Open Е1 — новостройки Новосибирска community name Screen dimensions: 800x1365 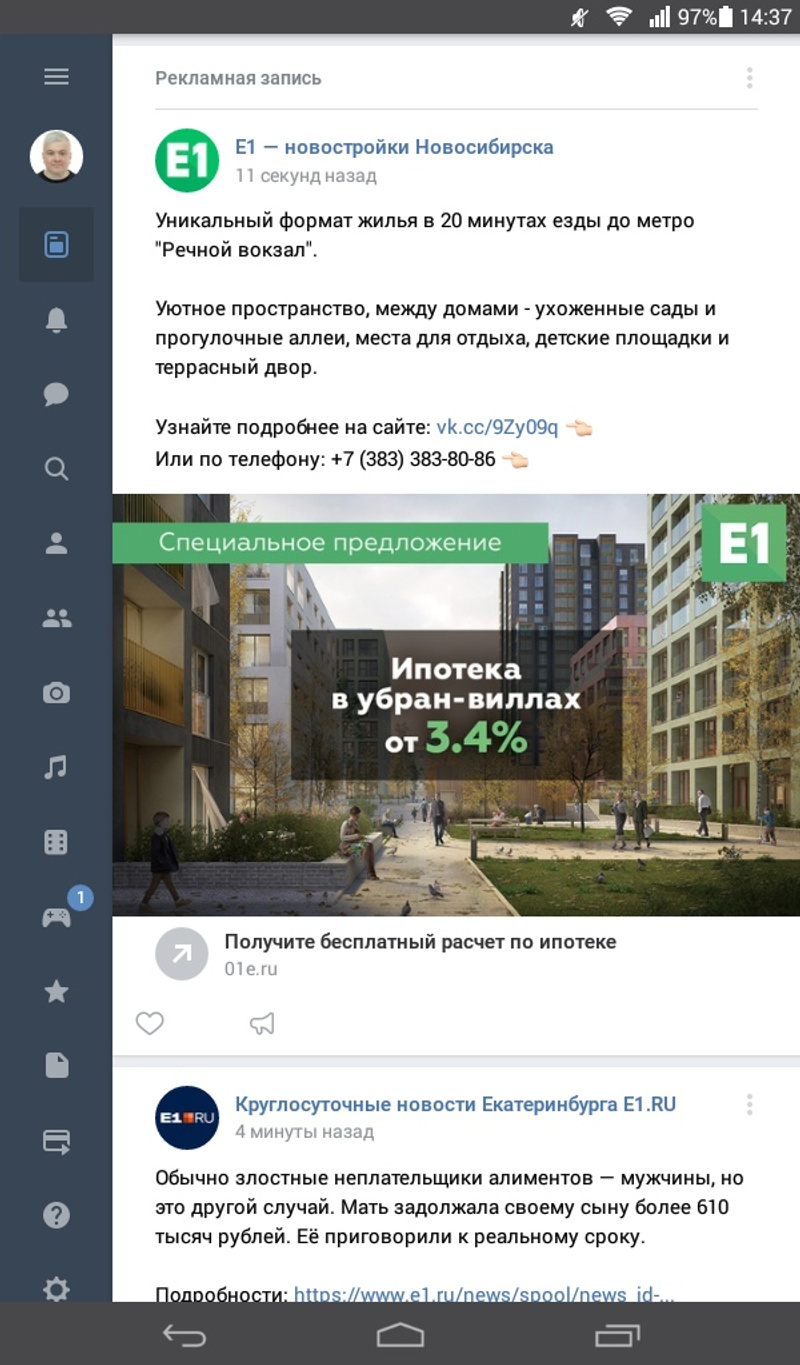tap(394, 148)
